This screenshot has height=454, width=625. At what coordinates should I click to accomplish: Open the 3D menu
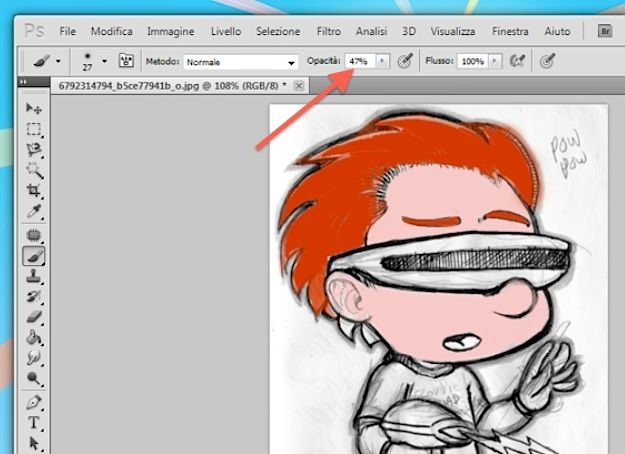409,31
